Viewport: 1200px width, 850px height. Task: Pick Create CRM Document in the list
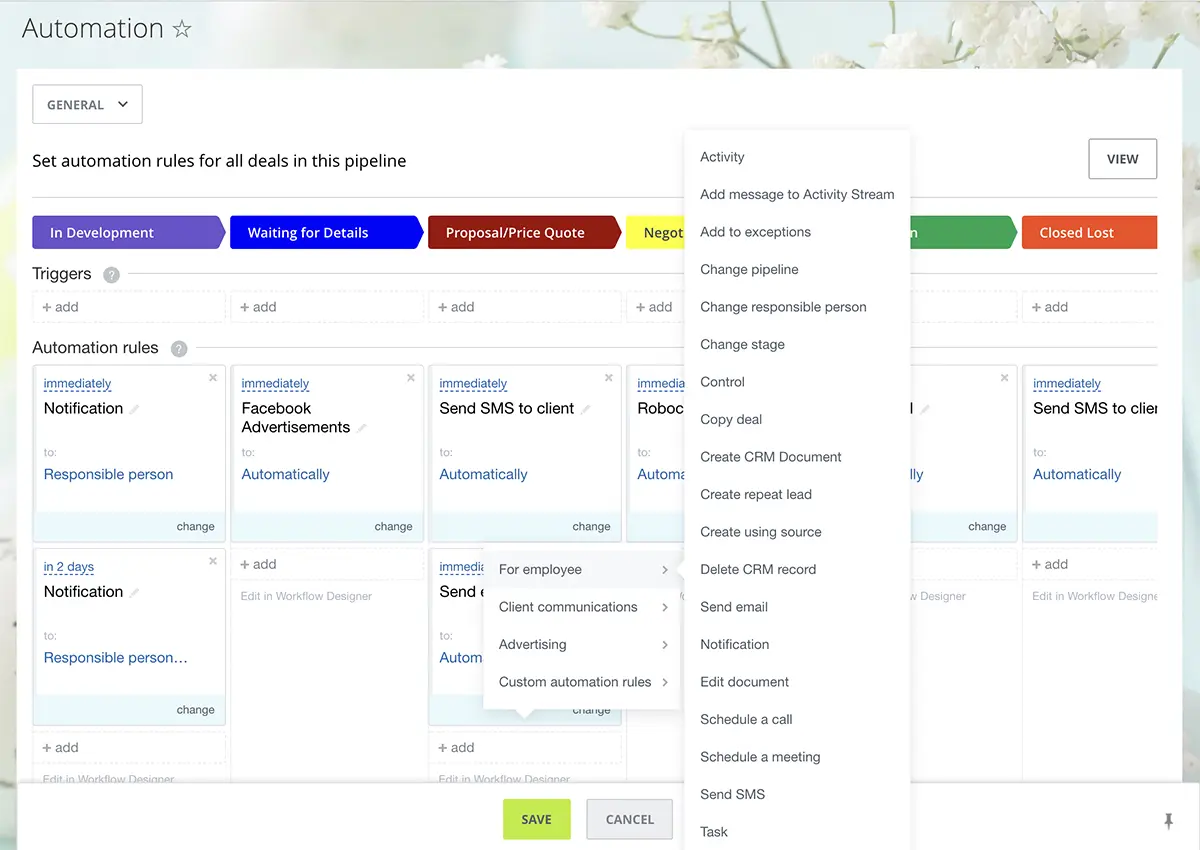point(770,457)
